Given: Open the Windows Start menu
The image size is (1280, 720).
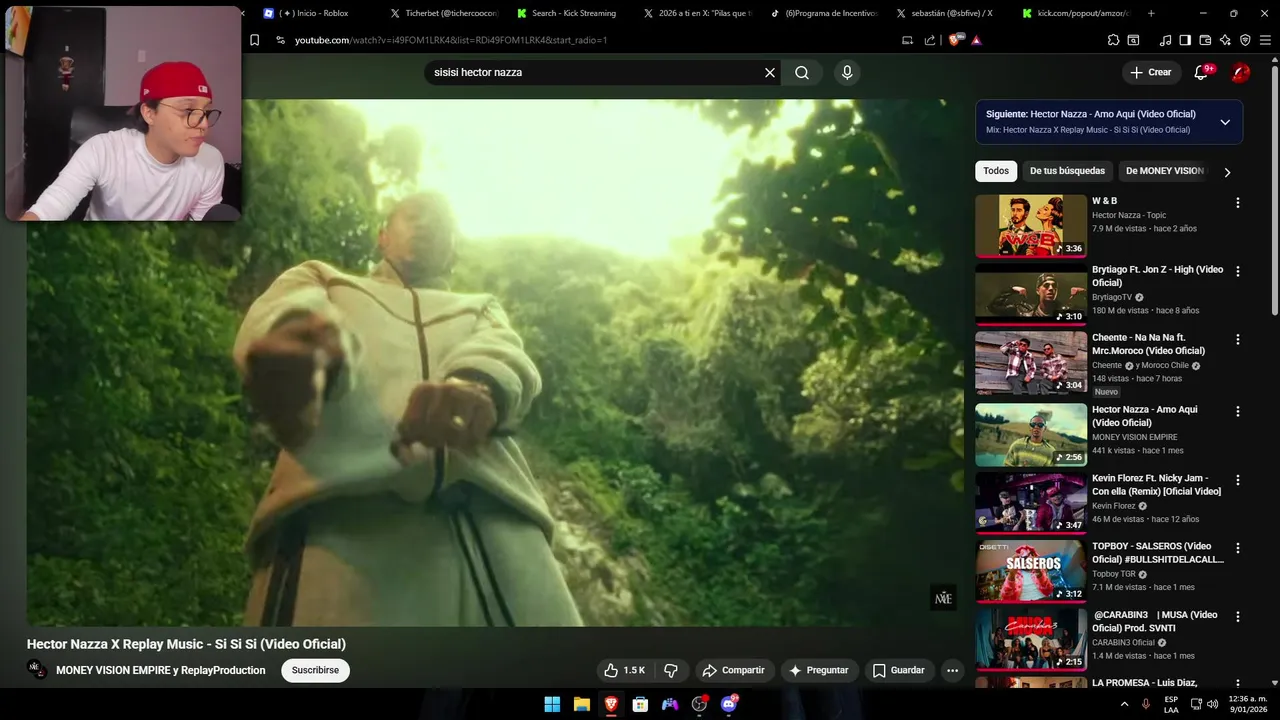Looking at the screenshot, I should (552, 704).
